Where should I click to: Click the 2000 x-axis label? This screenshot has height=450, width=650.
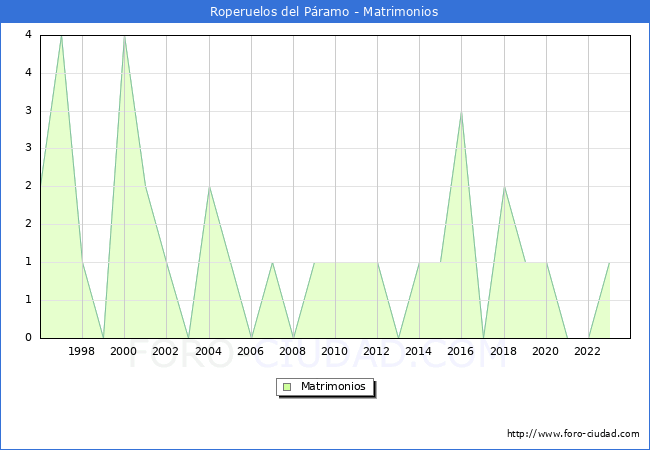(x=123, y=351)
